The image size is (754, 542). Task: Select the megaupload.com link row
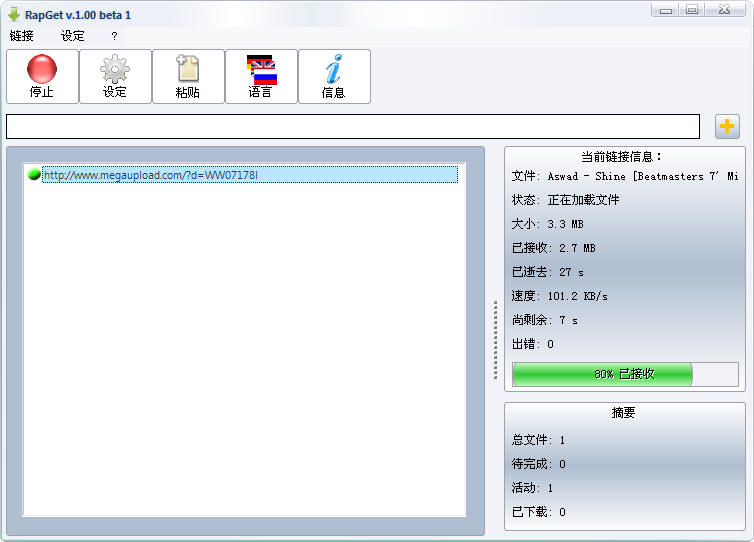[x=250, y=175]
